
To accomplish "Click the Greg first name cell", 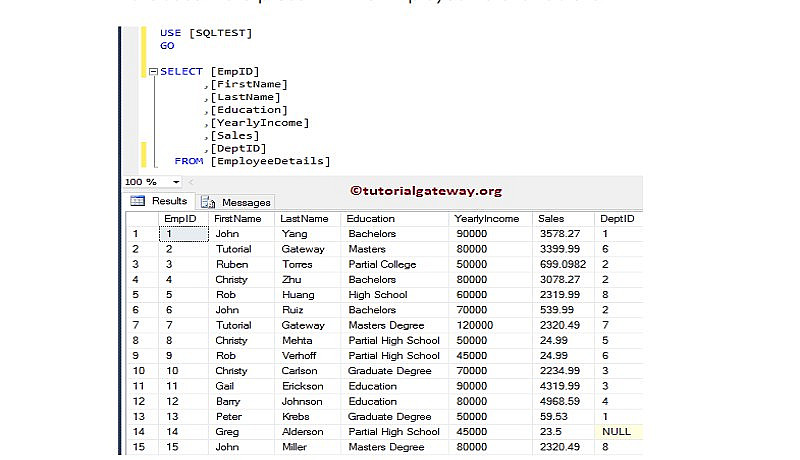I will point(242,432).
